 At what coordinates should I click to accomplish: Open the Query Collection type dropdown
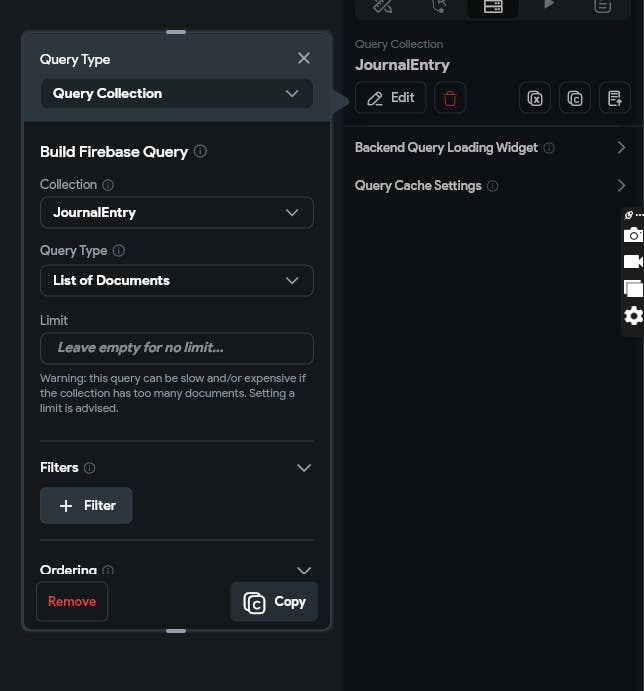click(x=177, y=94)
